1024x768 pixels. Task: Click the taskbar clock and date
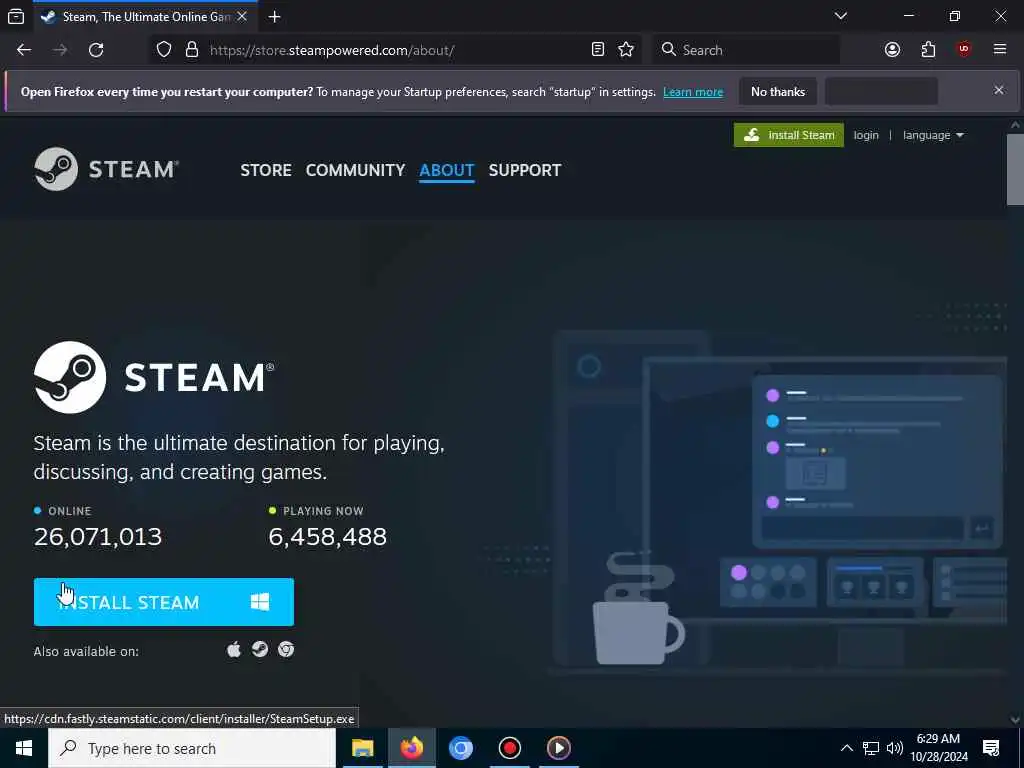[x=938, y=748]
